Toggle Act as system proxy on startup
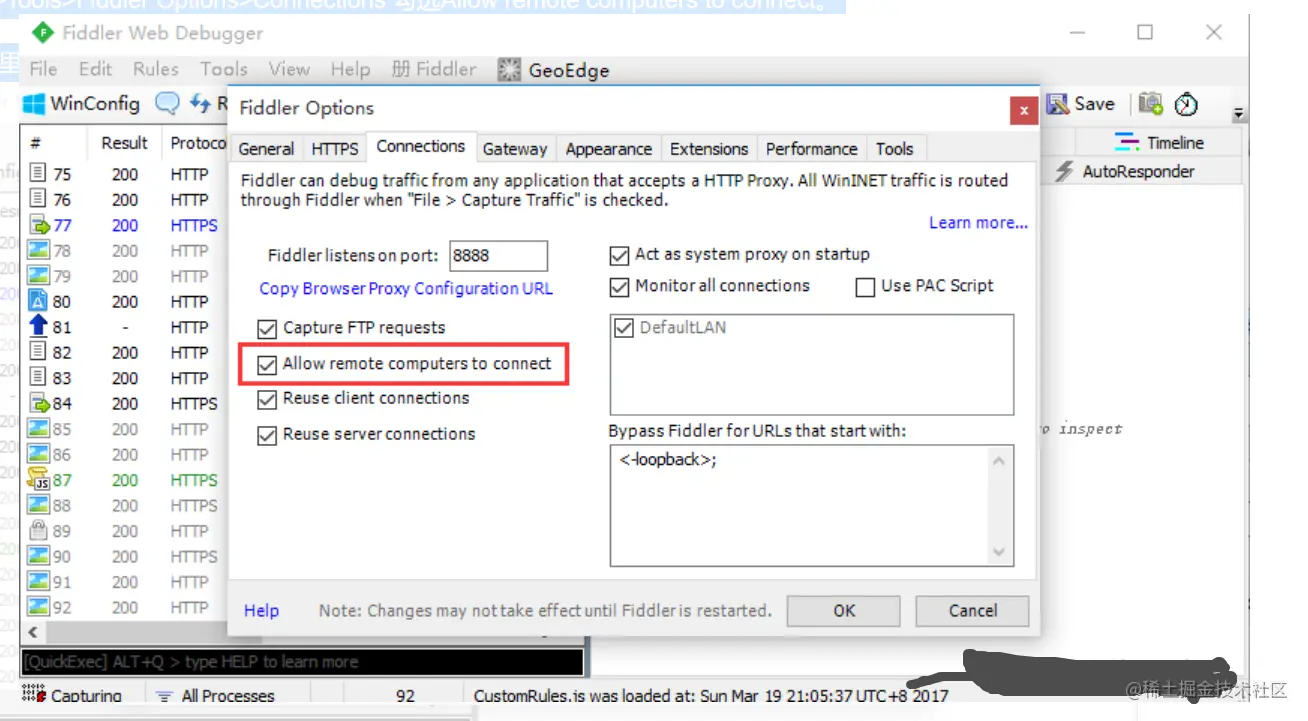Image resolution: width=1308 pixels, height=721 pixels. coord(619,255)
